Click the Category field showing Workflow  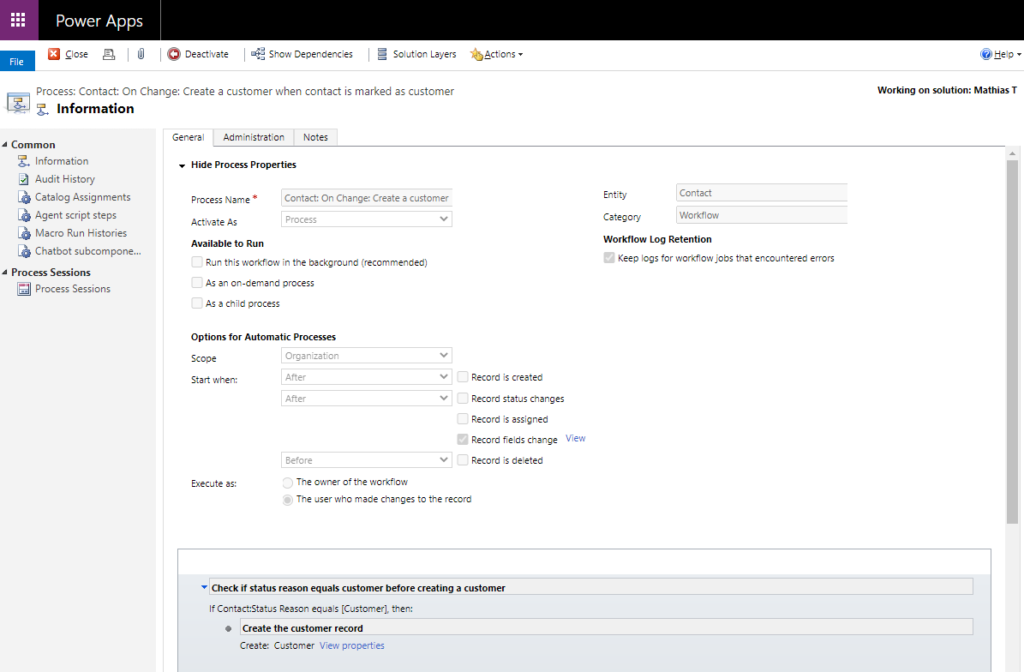point(761,215)
